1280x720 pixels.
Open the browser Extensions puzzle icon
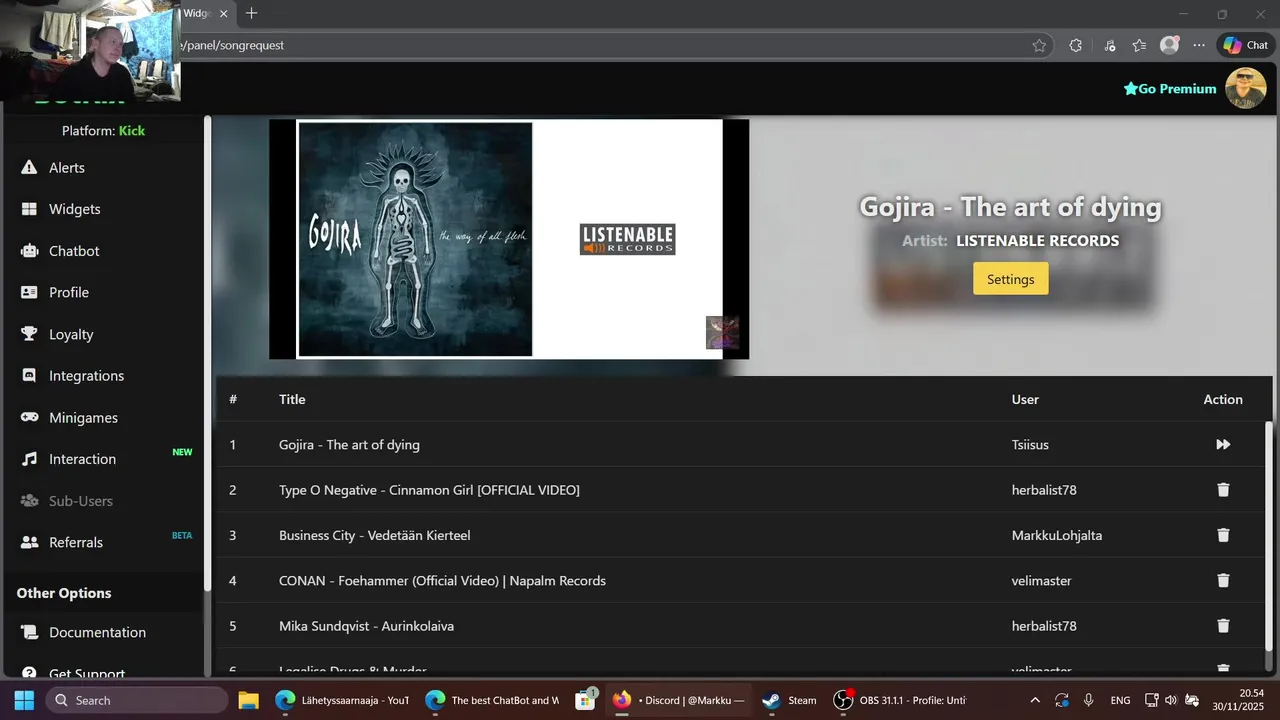coord(1075,45)
